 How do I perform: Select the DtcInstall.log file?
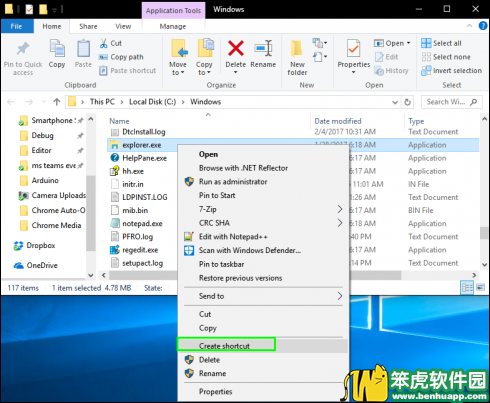(x=144, y=132)
